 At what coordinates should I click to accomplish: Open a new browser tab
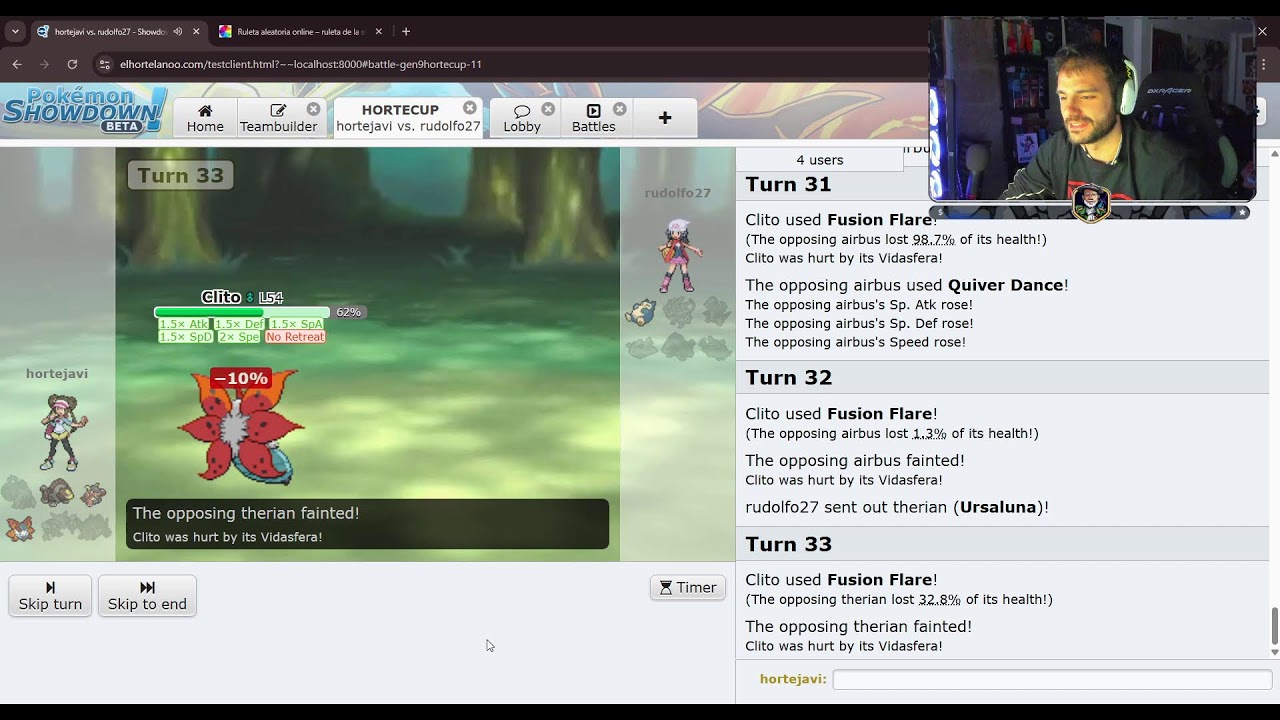pos(406,31)
